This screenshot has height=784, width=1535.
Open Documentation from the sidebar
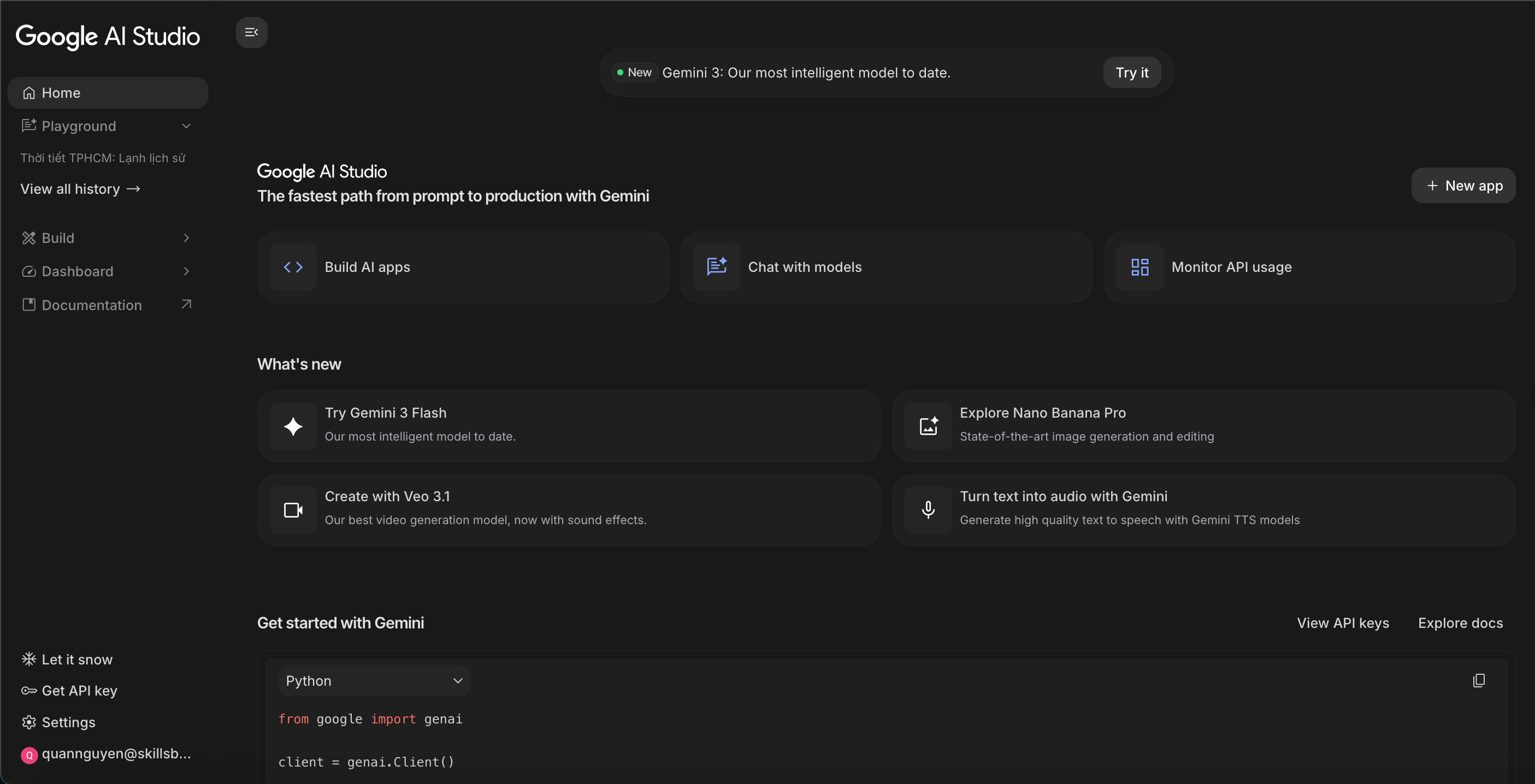click(x=108, y=305)
